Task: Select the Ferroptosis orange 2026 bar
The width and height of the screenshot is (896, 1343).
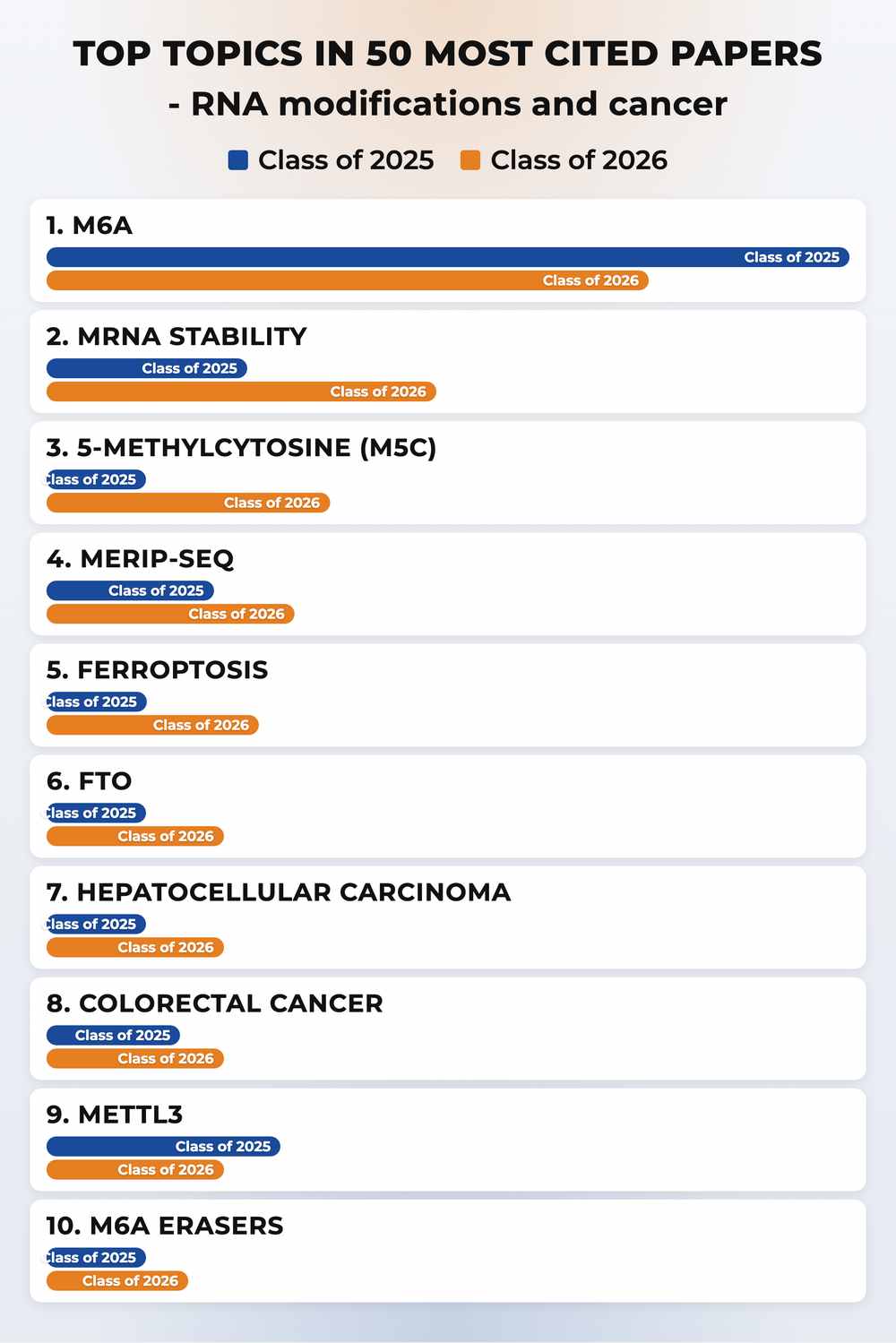Action: pyautogui.click(x=152, y=725)
